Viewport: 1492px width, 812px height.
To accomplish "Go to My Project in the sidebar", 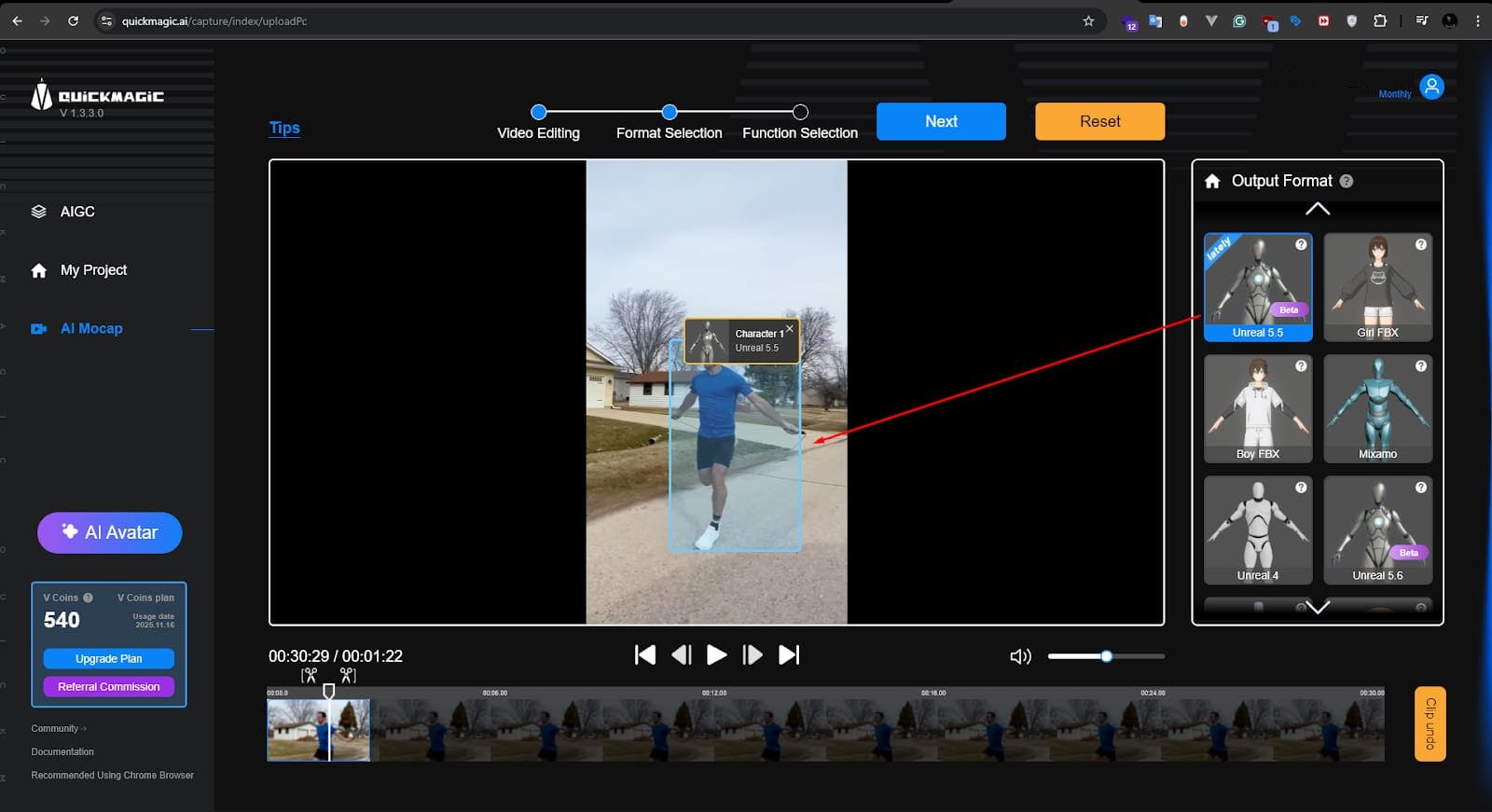I will [x=79, y=270].
